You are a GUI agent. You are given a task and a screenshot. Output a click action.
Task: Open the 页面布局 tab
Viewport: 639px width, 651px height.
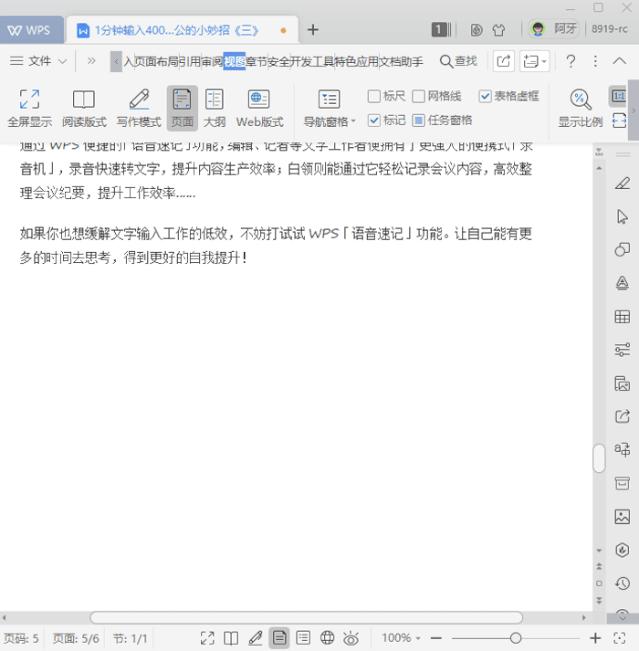pos(156,61)
